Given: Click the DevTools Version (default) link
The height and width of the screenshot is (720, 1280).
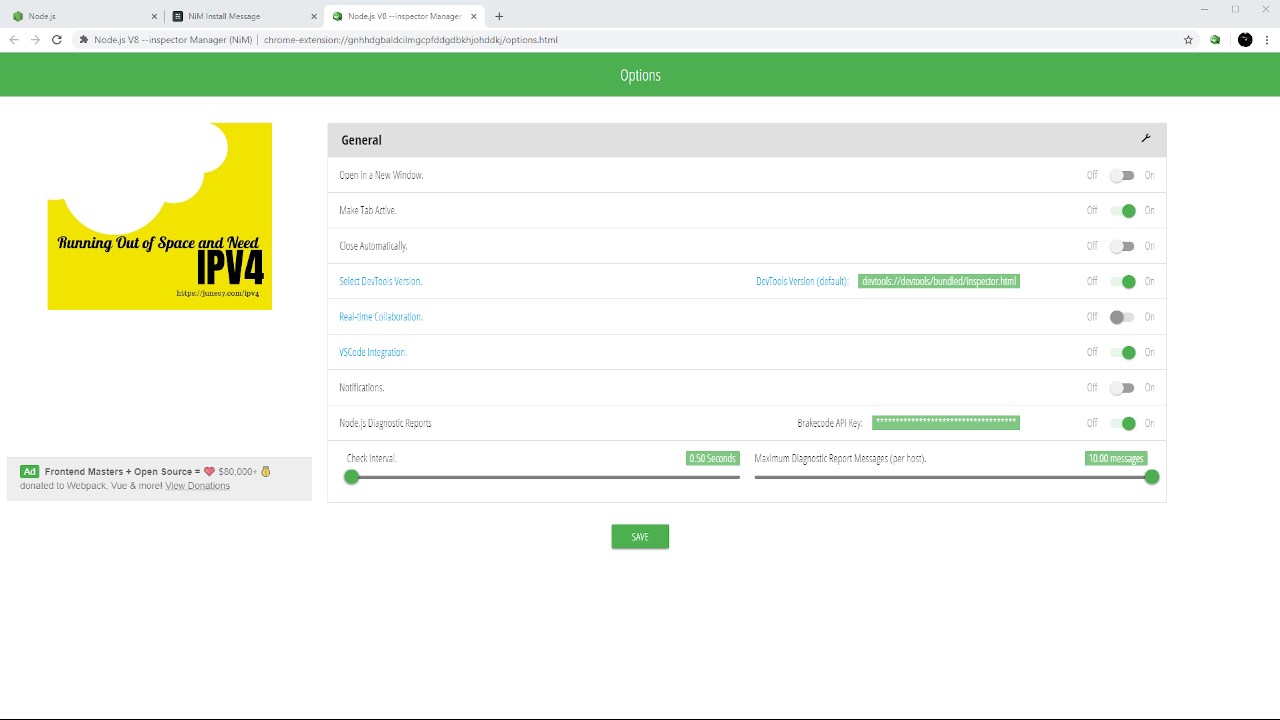Looking at the screenshot, I should coord(802,281).
